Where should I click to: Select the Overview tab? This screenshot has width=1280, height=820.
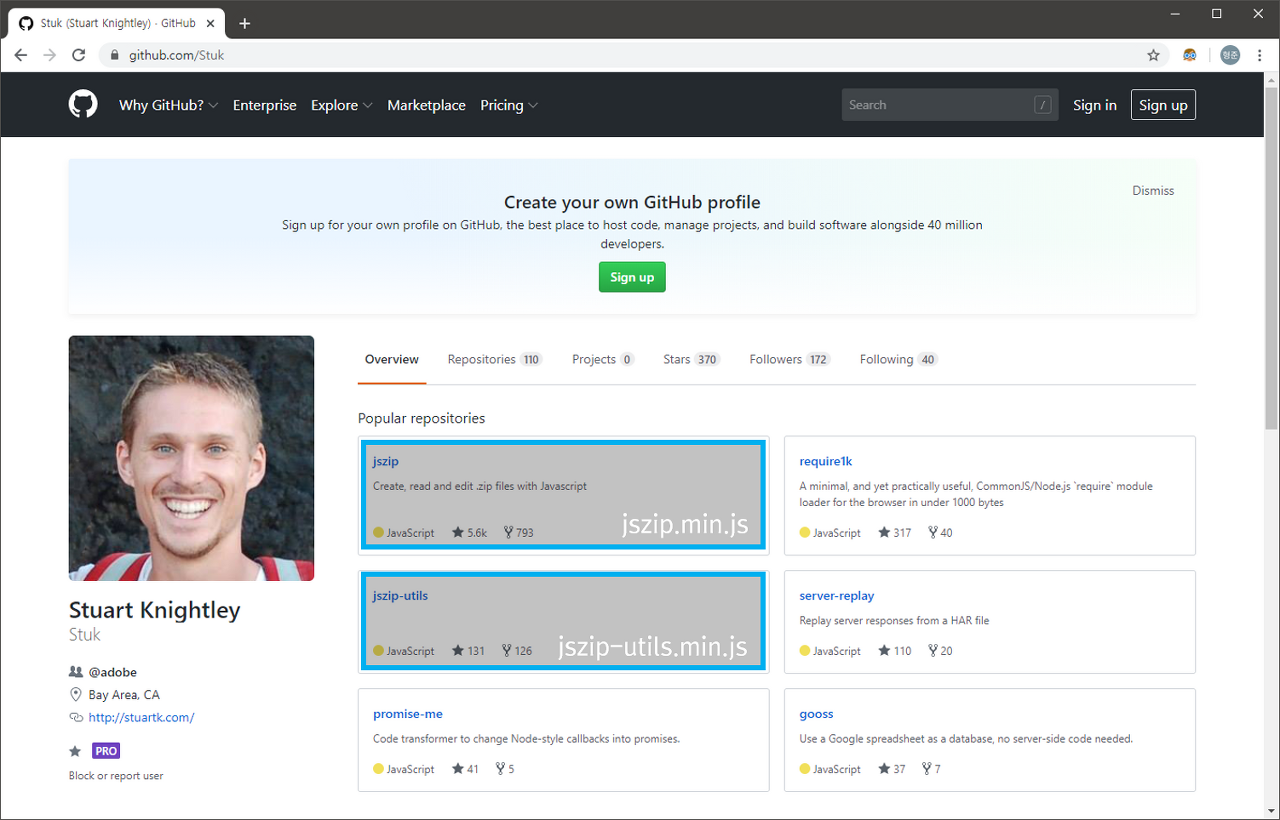pyautogui.click(x=392, y=359)
